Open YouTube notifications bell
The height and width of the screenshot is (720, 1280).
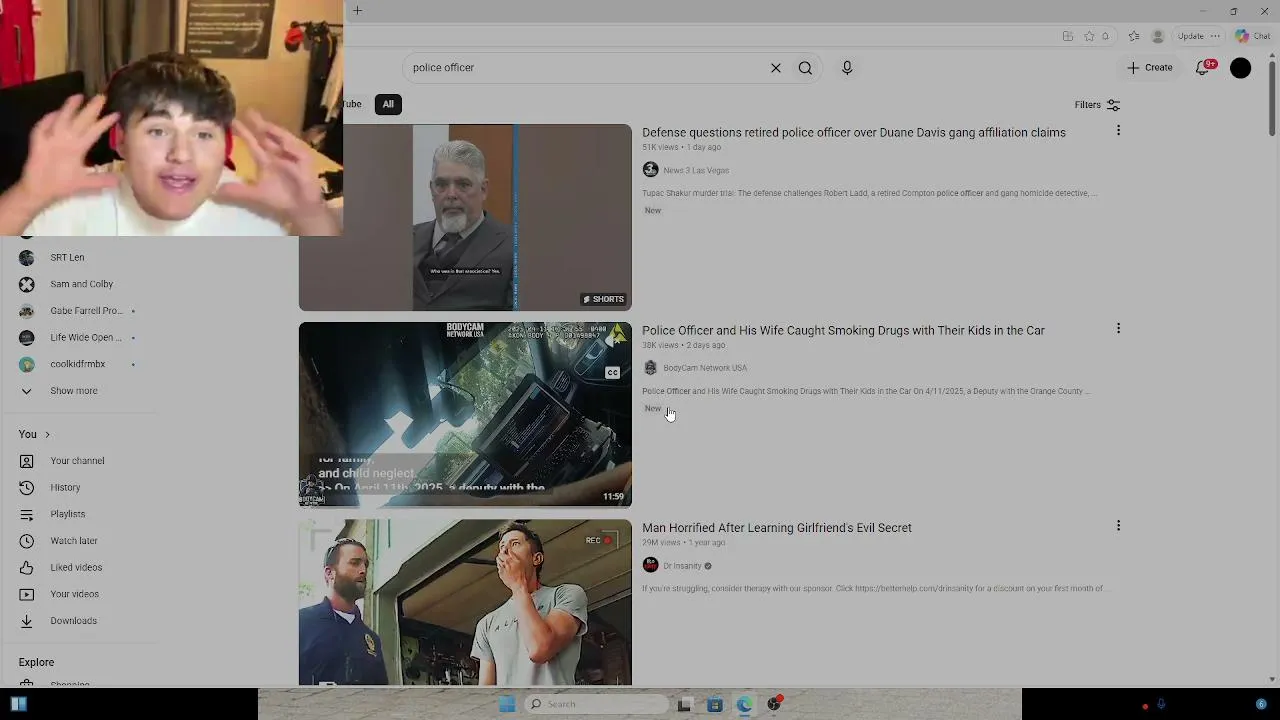(x=1204, y=68)
